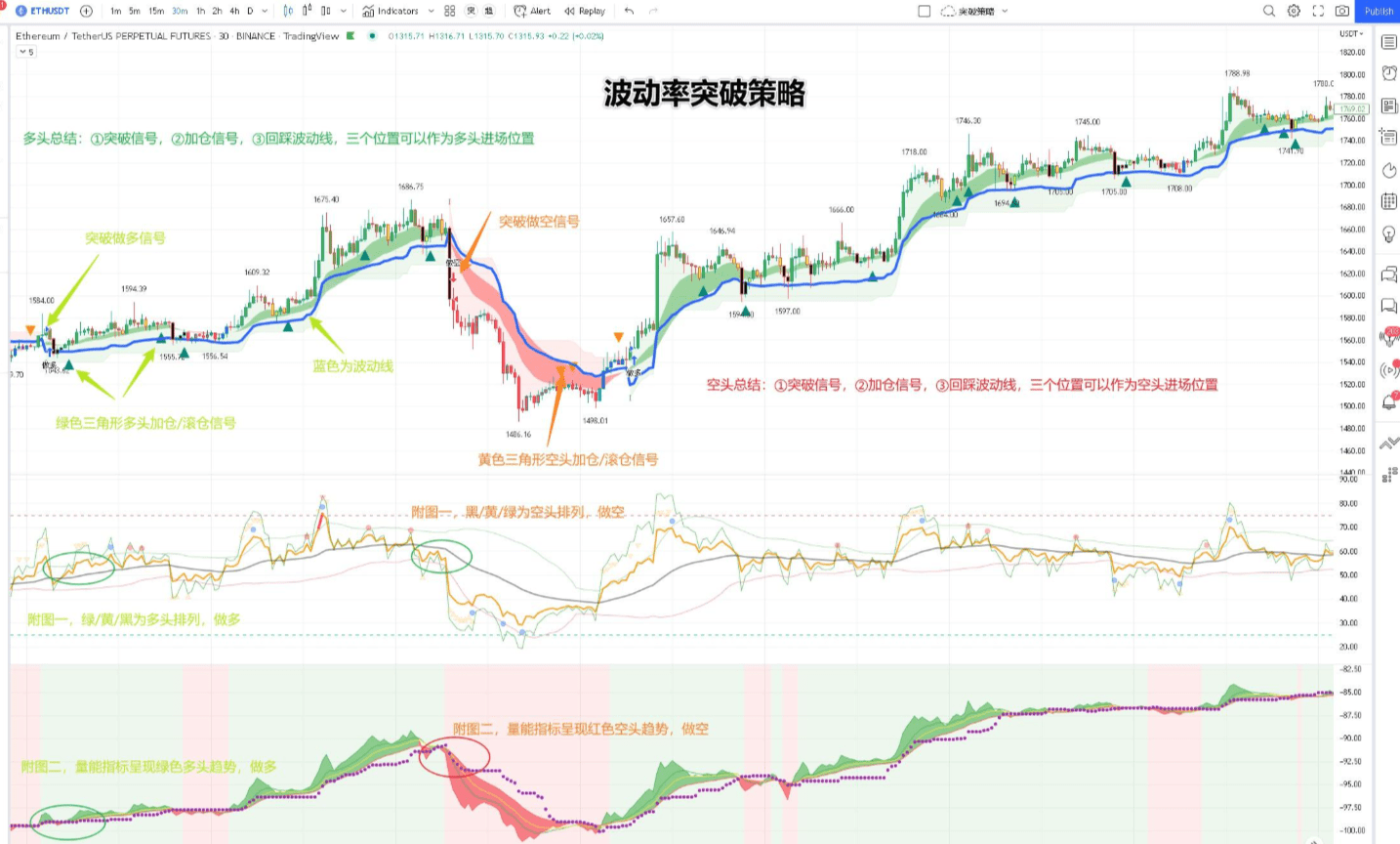Click the 1788.98 high price label

click(1237, 73)
